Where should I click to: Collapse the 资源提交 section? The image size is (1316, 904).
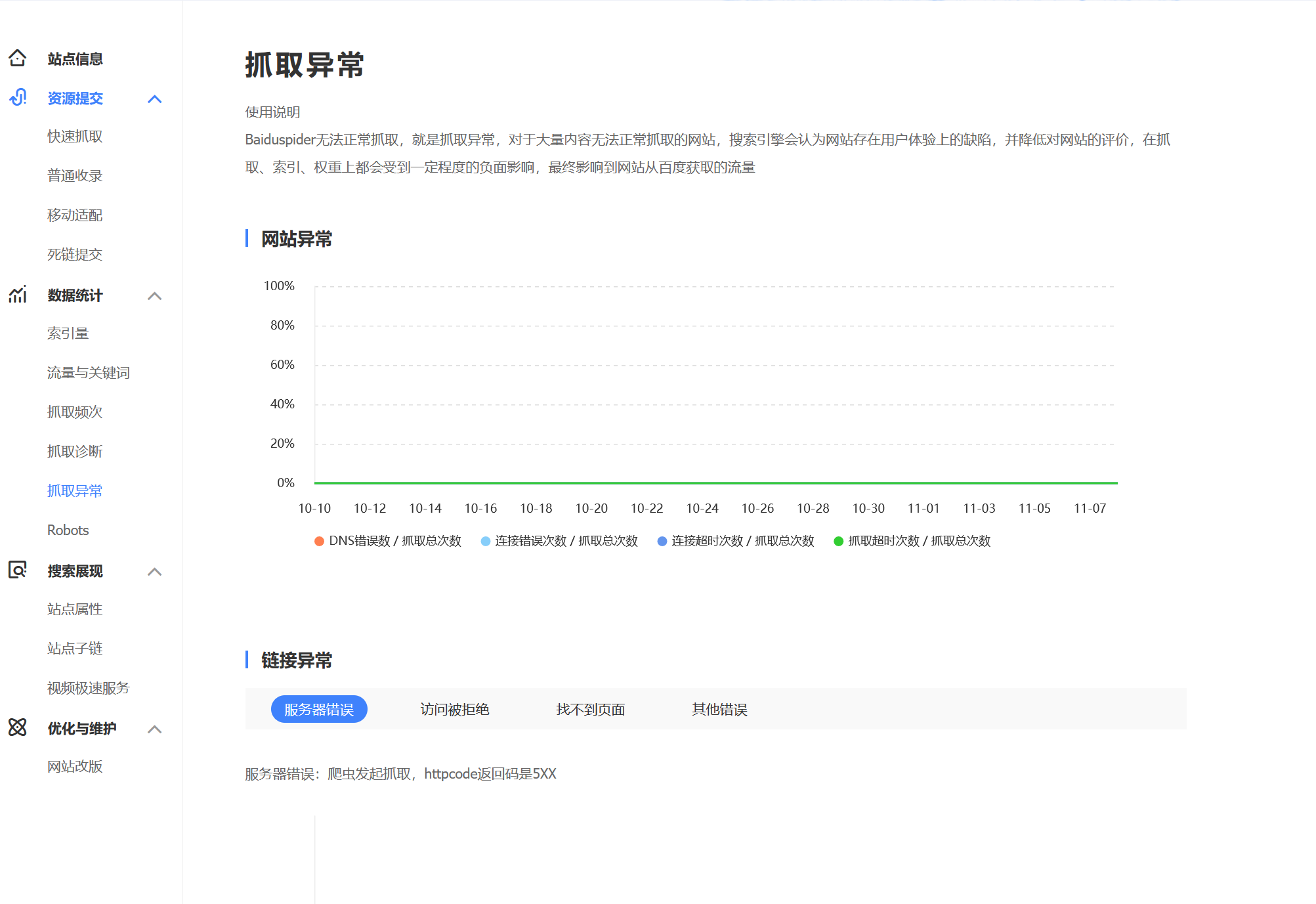(156, 98)
